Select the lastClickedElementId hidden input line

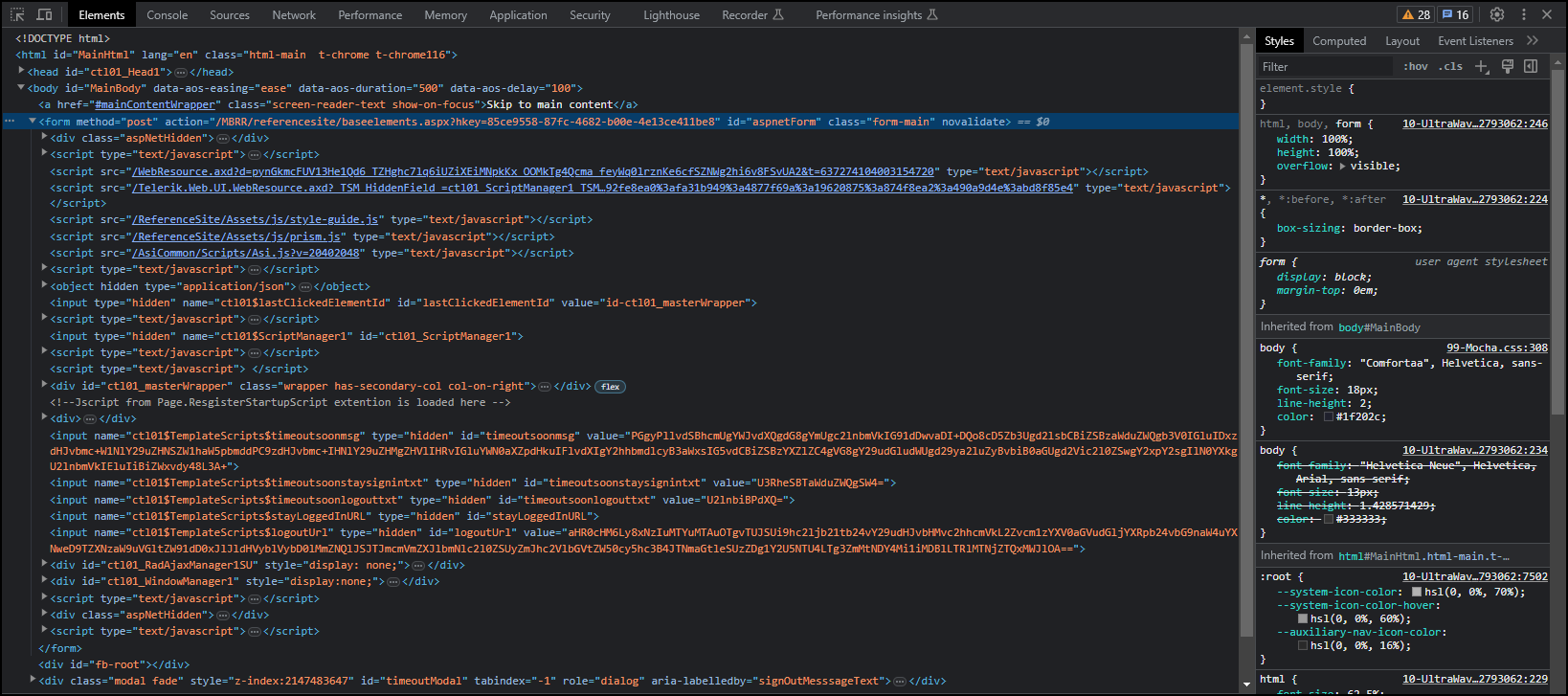[403, 303]
